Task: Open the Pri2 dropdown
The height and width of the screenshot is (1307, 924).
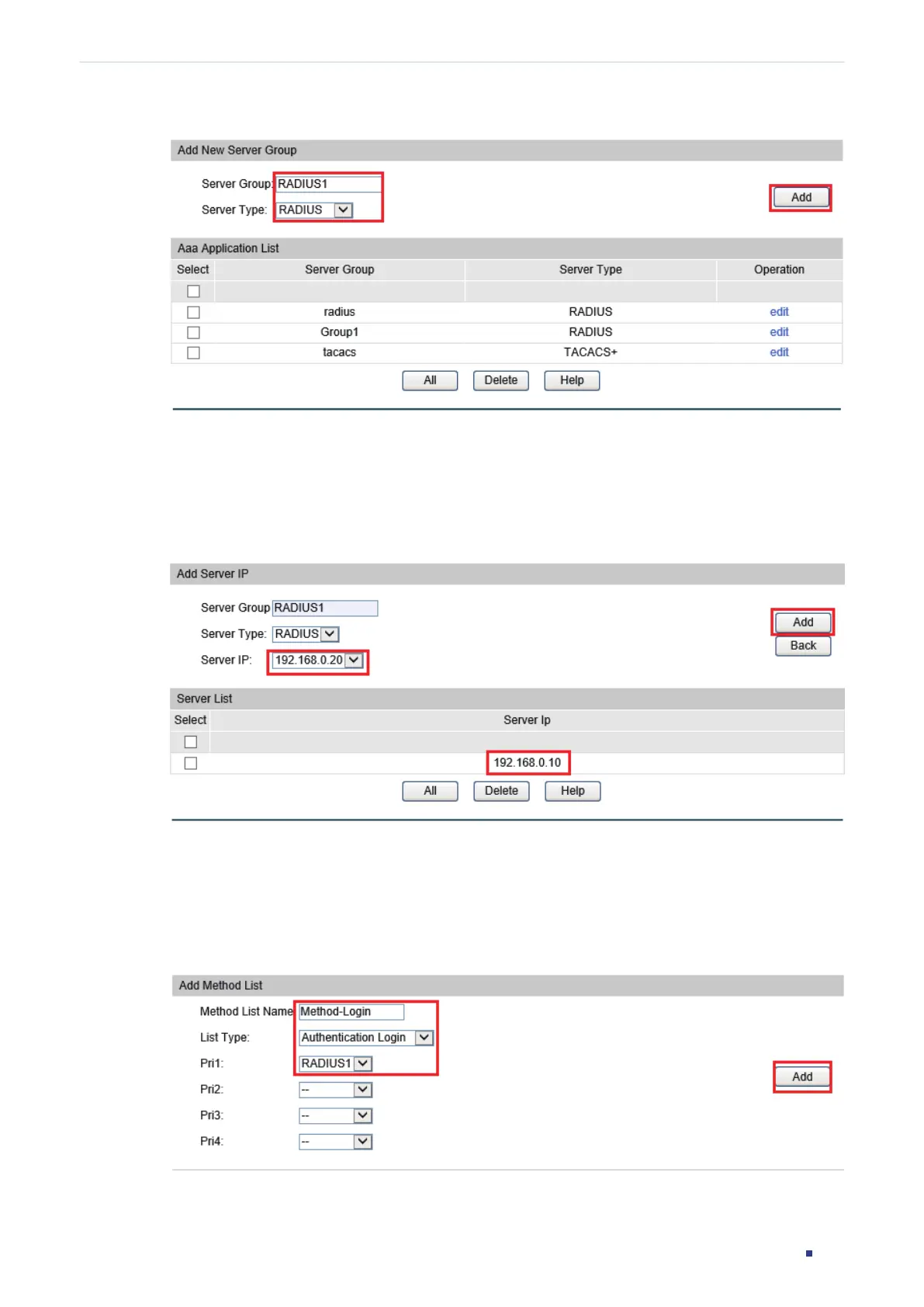Action: (x=336, y=1090)
